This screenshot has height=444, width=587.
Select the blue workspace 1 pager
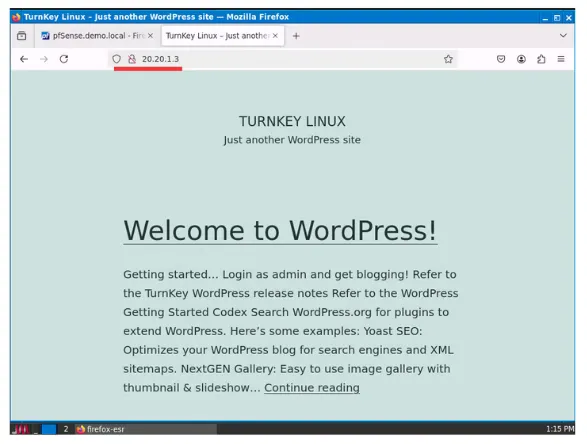49,429
